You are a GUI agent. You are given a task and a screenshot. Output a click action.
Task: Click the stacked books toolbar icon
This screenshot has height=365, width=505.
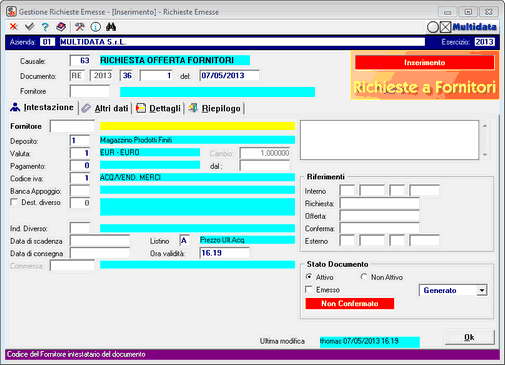tap(61, 26)
